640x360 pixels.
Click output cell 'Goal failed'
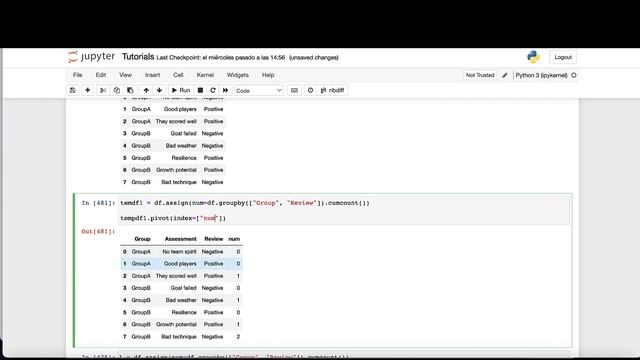183,288
